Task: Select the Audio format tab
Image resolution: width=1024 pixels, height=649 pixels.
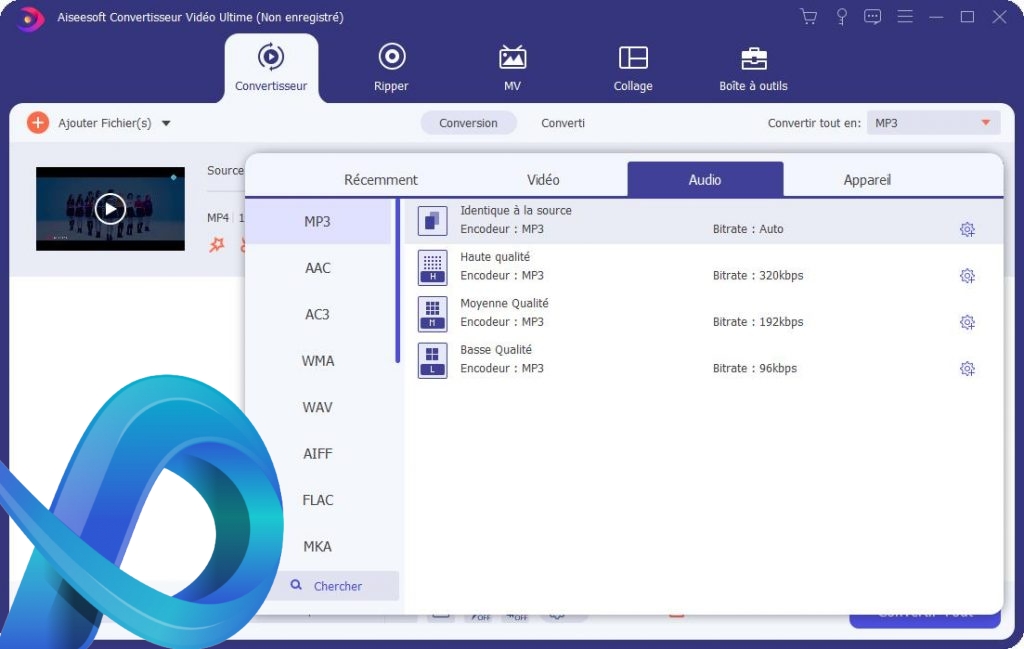Action: coord(705,179)
